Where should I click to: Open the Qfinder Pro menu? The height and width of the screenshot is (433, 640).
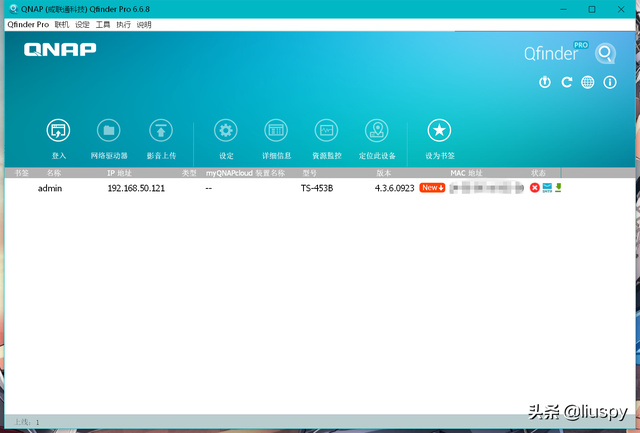pos(28,24)
